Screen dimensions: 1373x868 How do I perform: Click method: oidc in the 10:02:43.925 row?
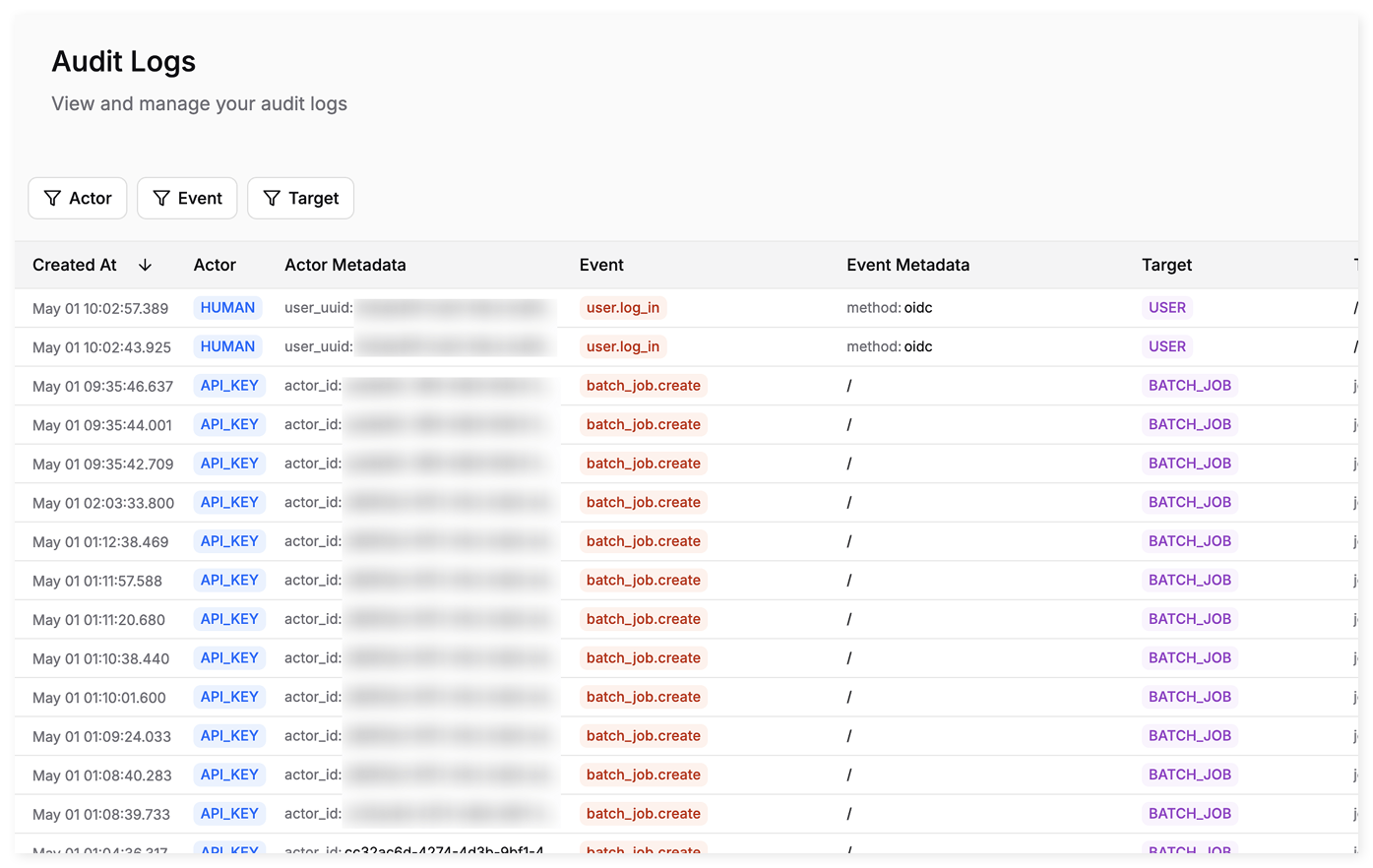[890, 346]
